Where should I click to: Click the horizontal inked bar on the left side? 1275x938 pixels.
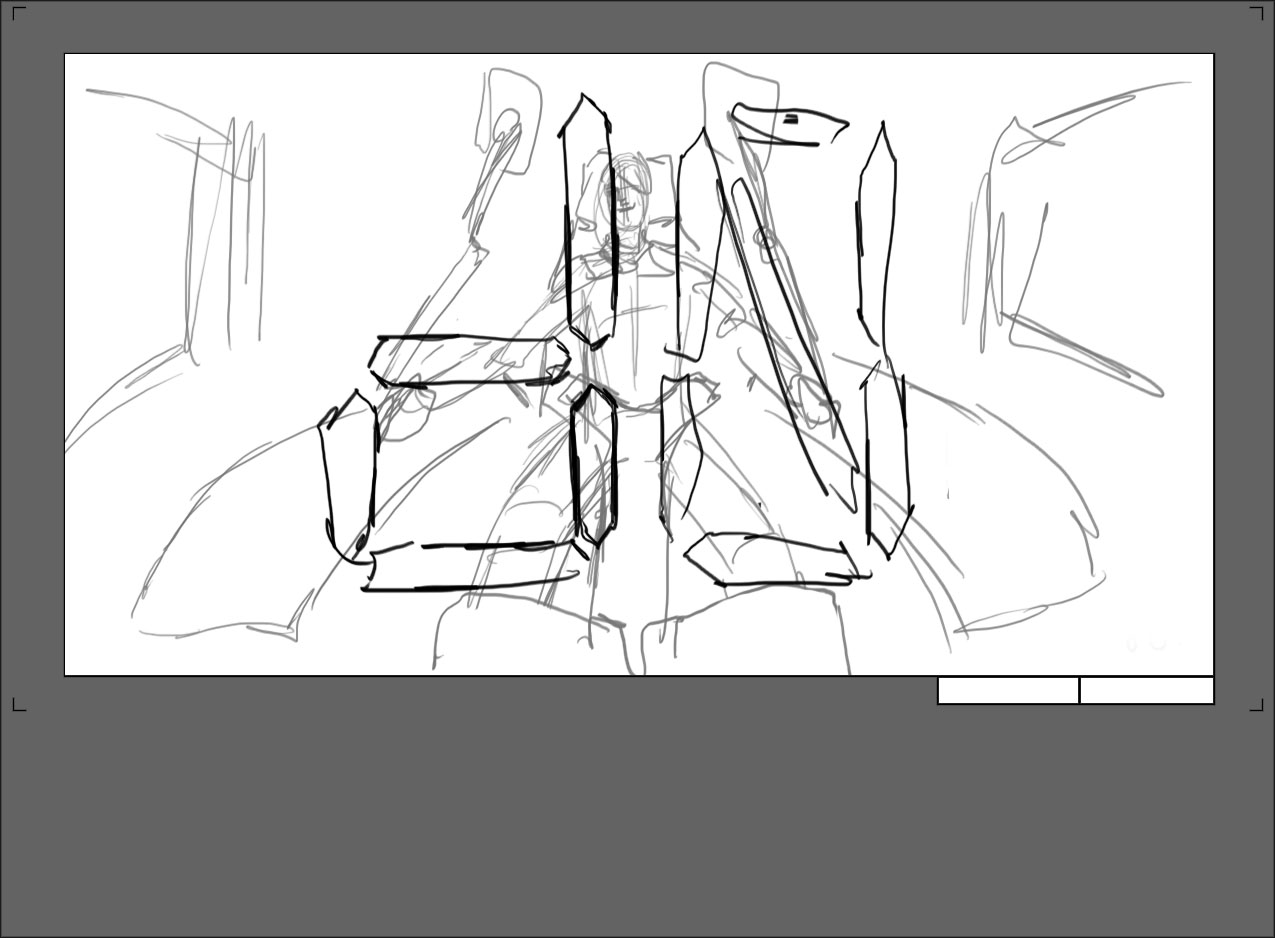[x=470, y=360]
